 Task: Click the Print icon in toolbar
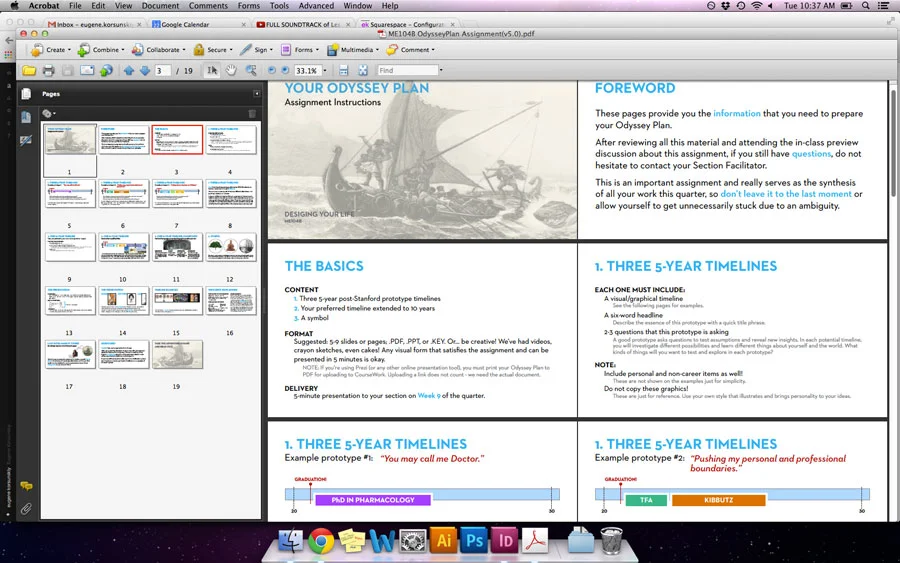(x=48, y=71)
